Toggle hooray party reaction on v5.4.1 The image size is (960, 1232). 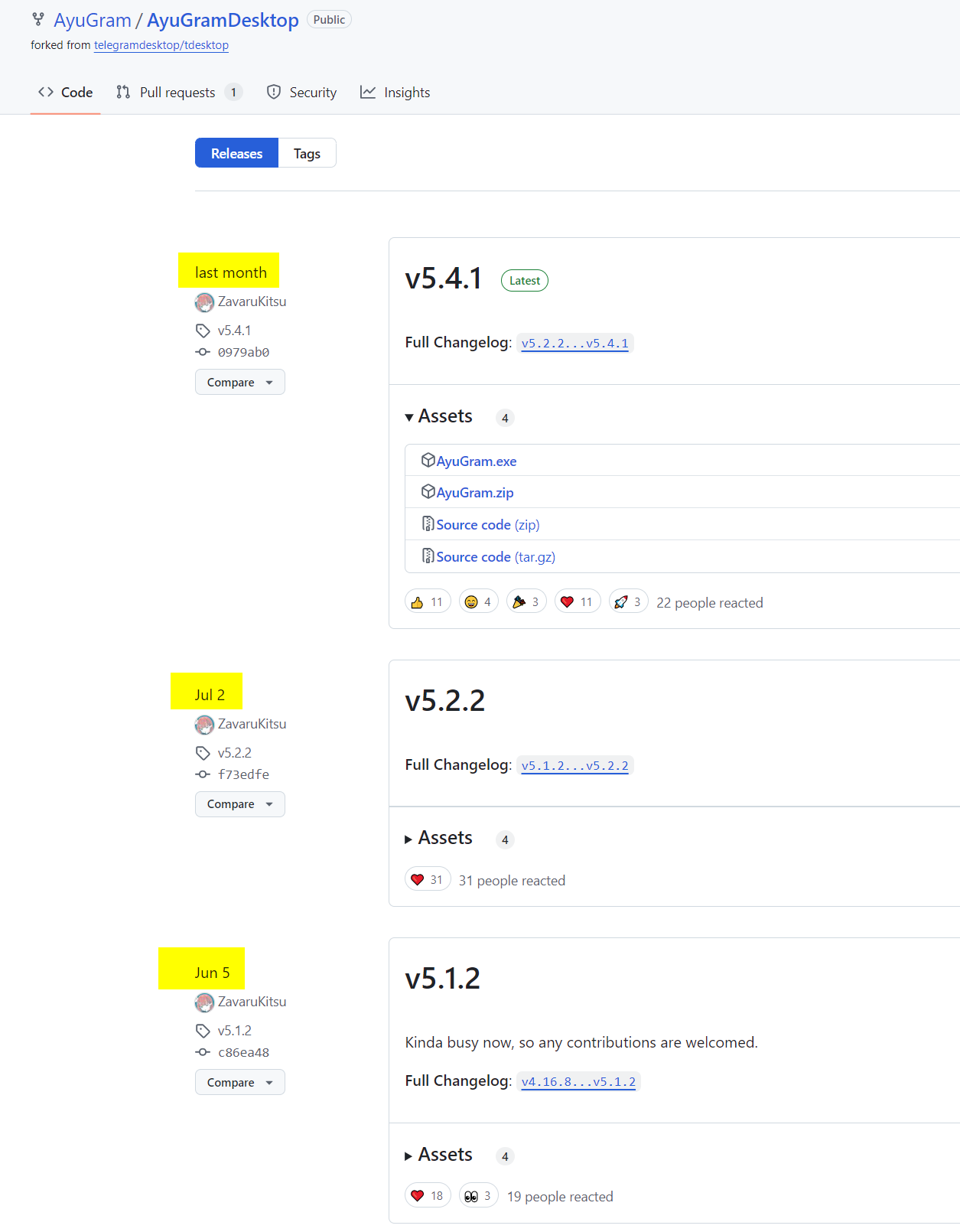pyautogui.click(x=526, y=601)
